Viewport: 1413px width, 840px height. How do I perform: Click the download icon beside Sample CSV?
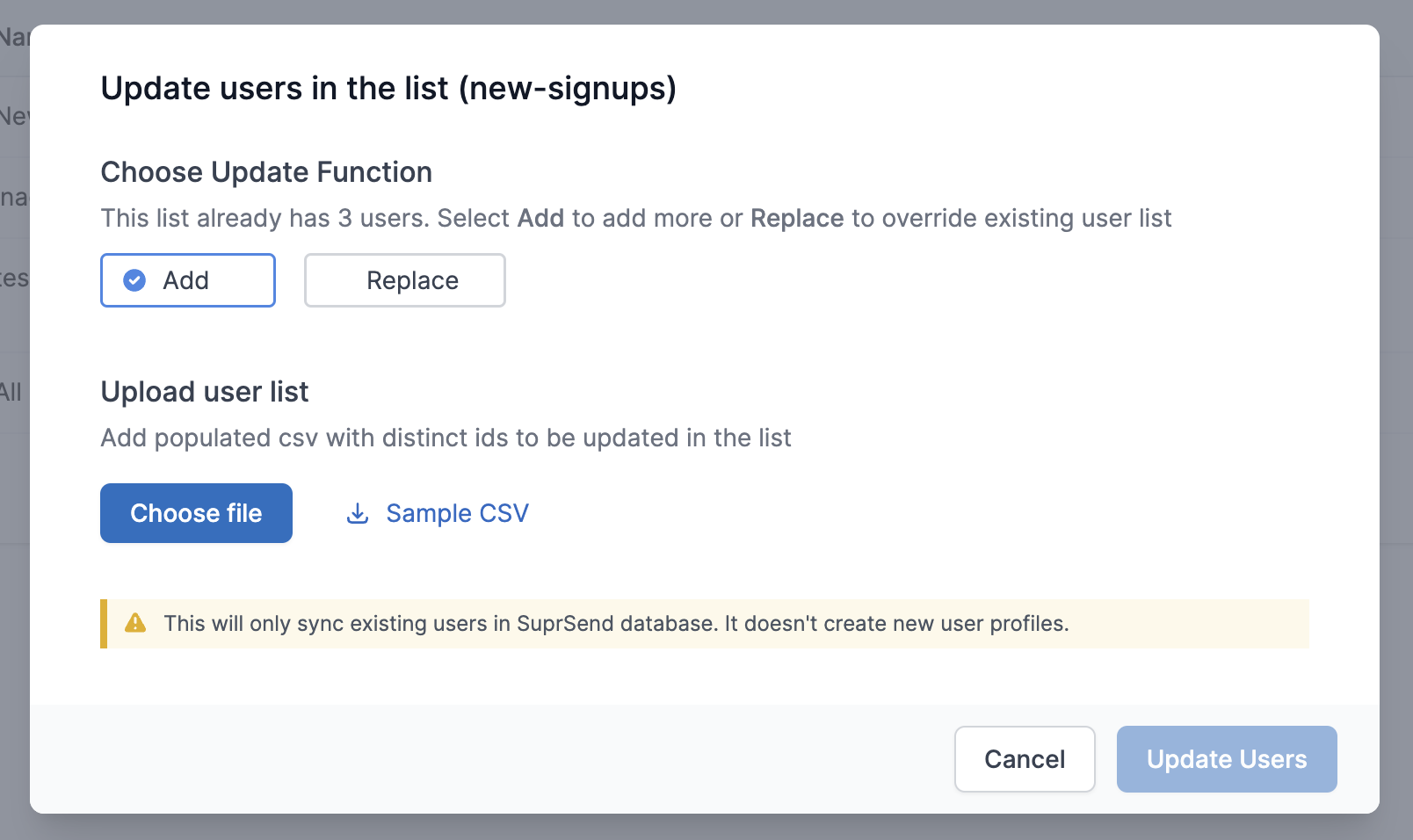(358, 513)
